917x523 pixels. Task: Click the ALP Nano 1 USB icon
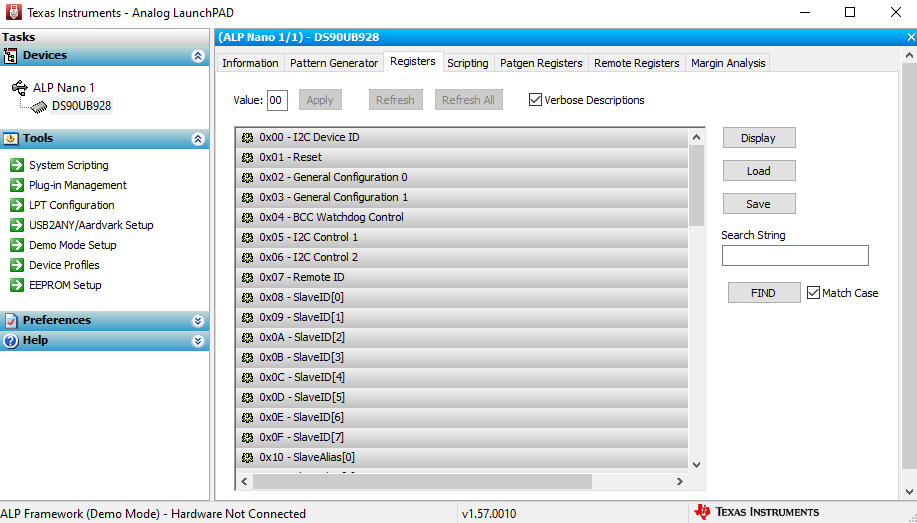point(20,88)
